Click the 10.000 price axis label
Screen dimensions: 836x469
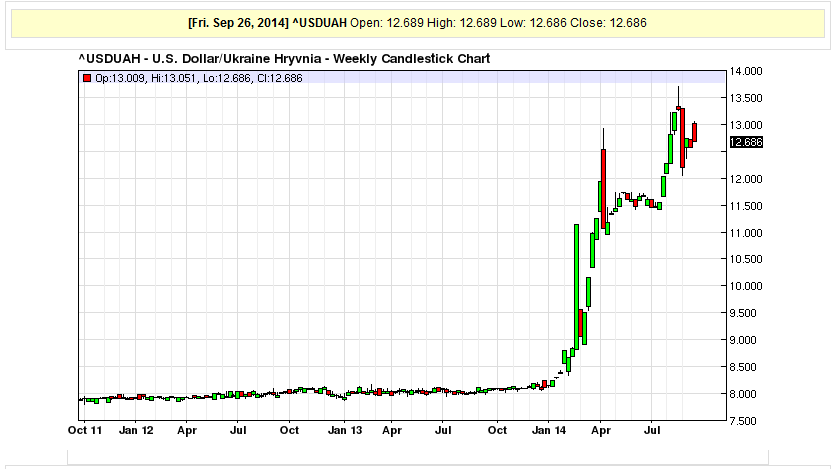pos(746,286)
